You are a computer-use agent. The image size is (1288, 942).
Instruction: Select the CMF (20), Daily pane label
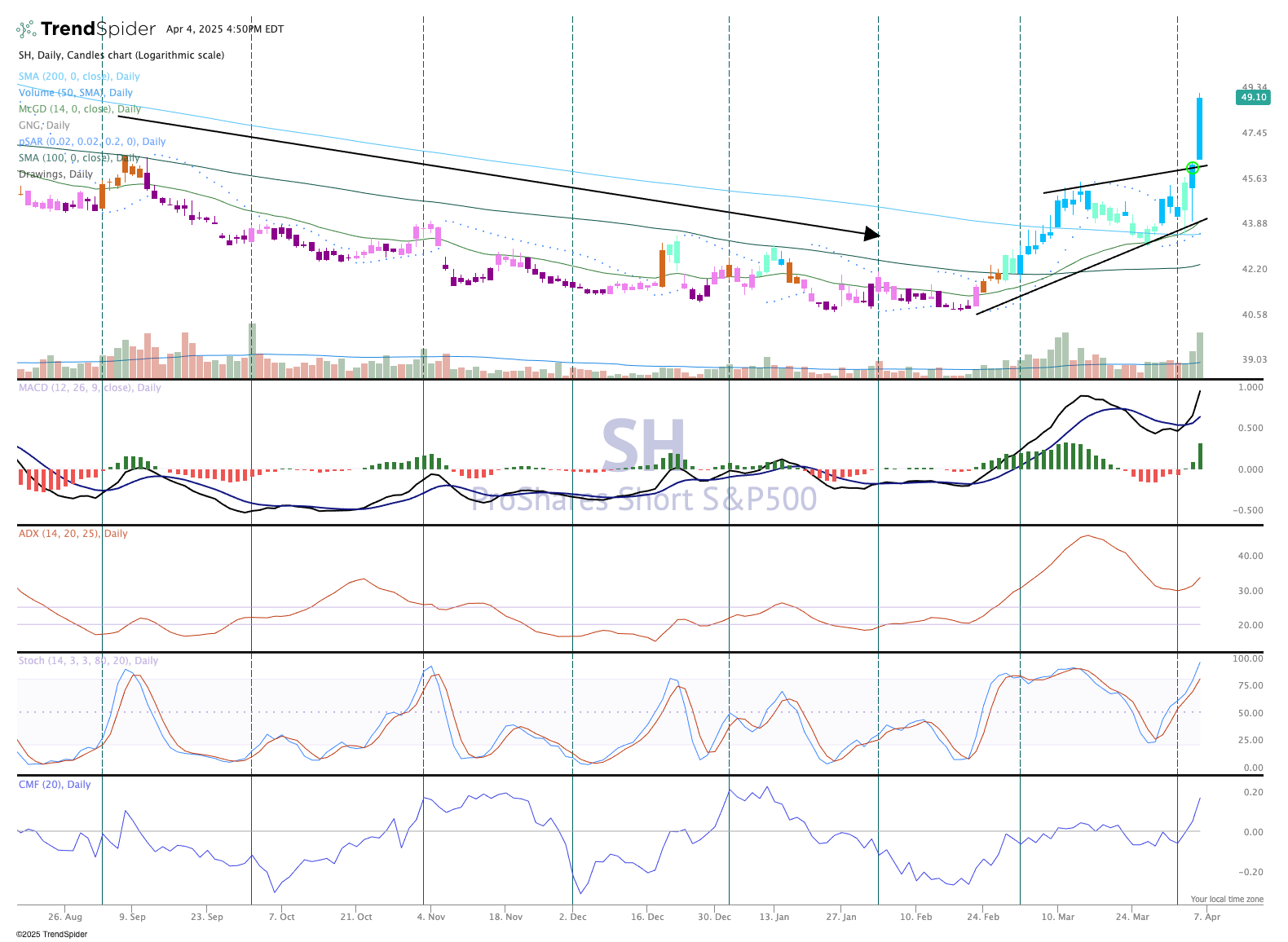click(x=55, y=785)
